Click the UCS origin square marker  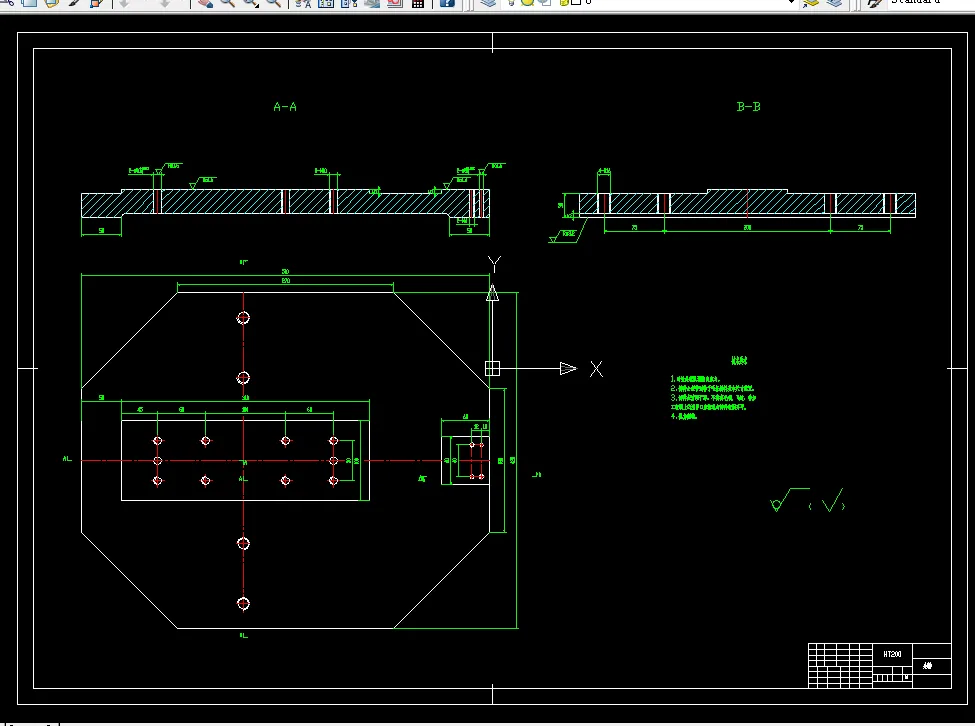pyautogui.click(x=492, y=369)
